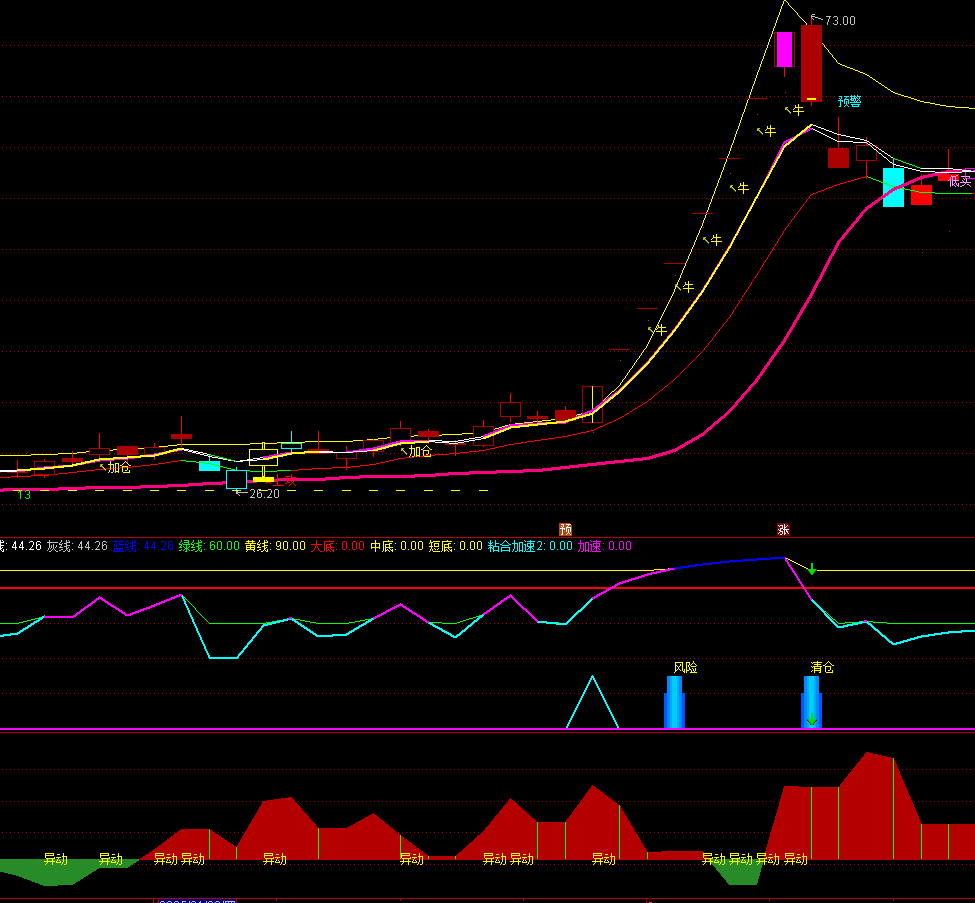Click the leftmost 加仓 marker
Viewport: 975px width, 903px height.
[118, 467]
